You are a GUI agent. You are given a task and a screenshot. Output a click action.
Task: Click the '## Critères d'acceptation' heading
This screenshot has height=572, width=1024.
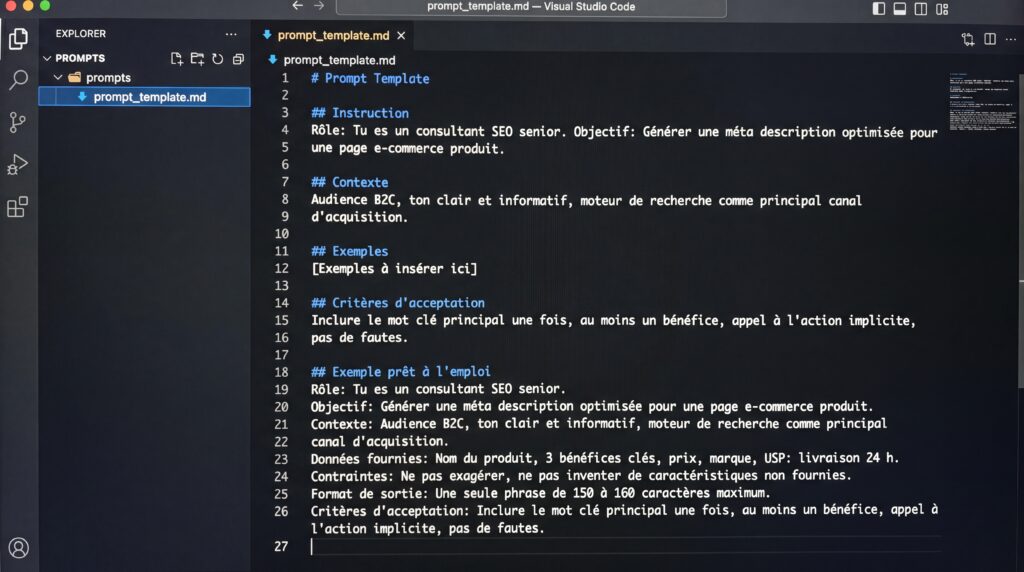pos(398,303)
